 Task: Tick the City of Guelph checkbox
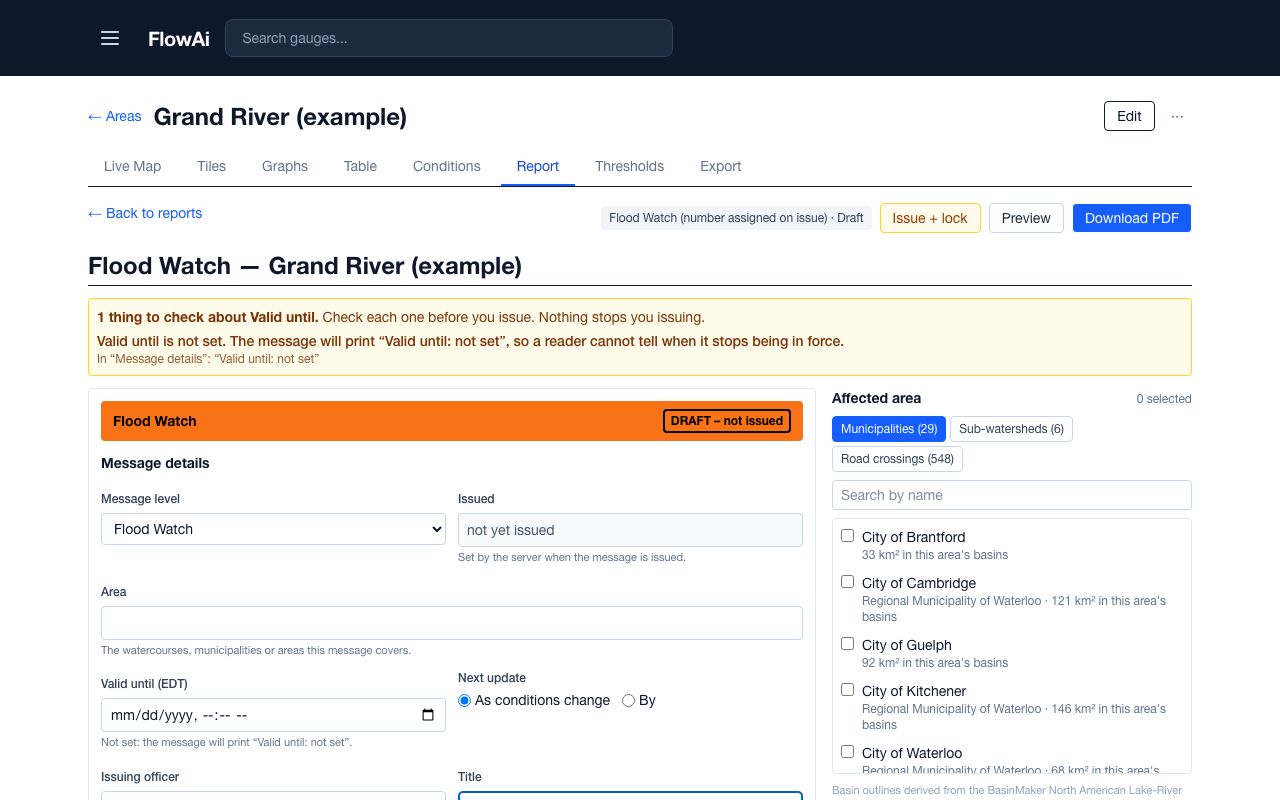point(848,644)
